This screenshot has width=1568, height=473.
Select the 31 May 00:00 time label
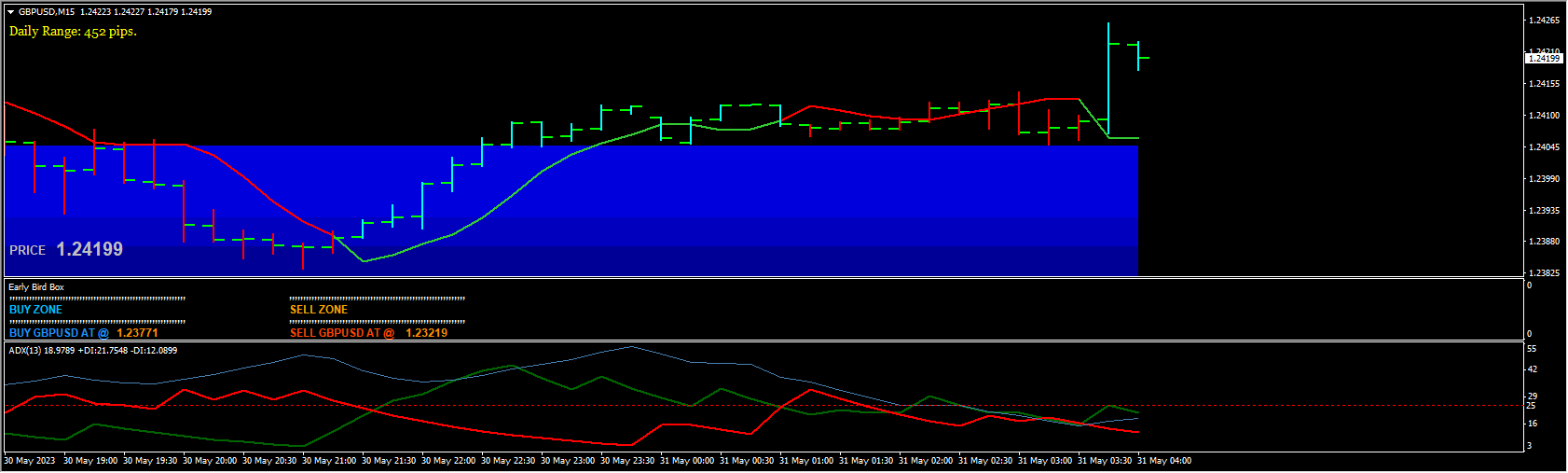pyautogui.click(x=687, y=461)
